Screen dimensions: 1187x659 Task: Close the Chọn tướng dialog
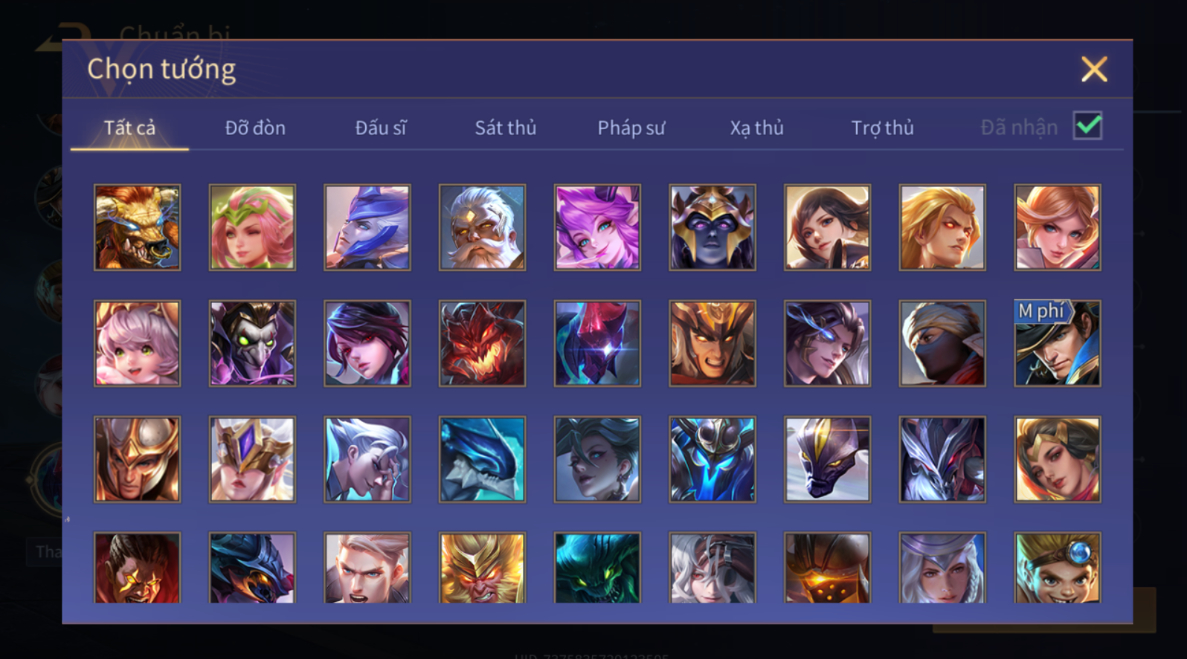tap(1094, 69)
